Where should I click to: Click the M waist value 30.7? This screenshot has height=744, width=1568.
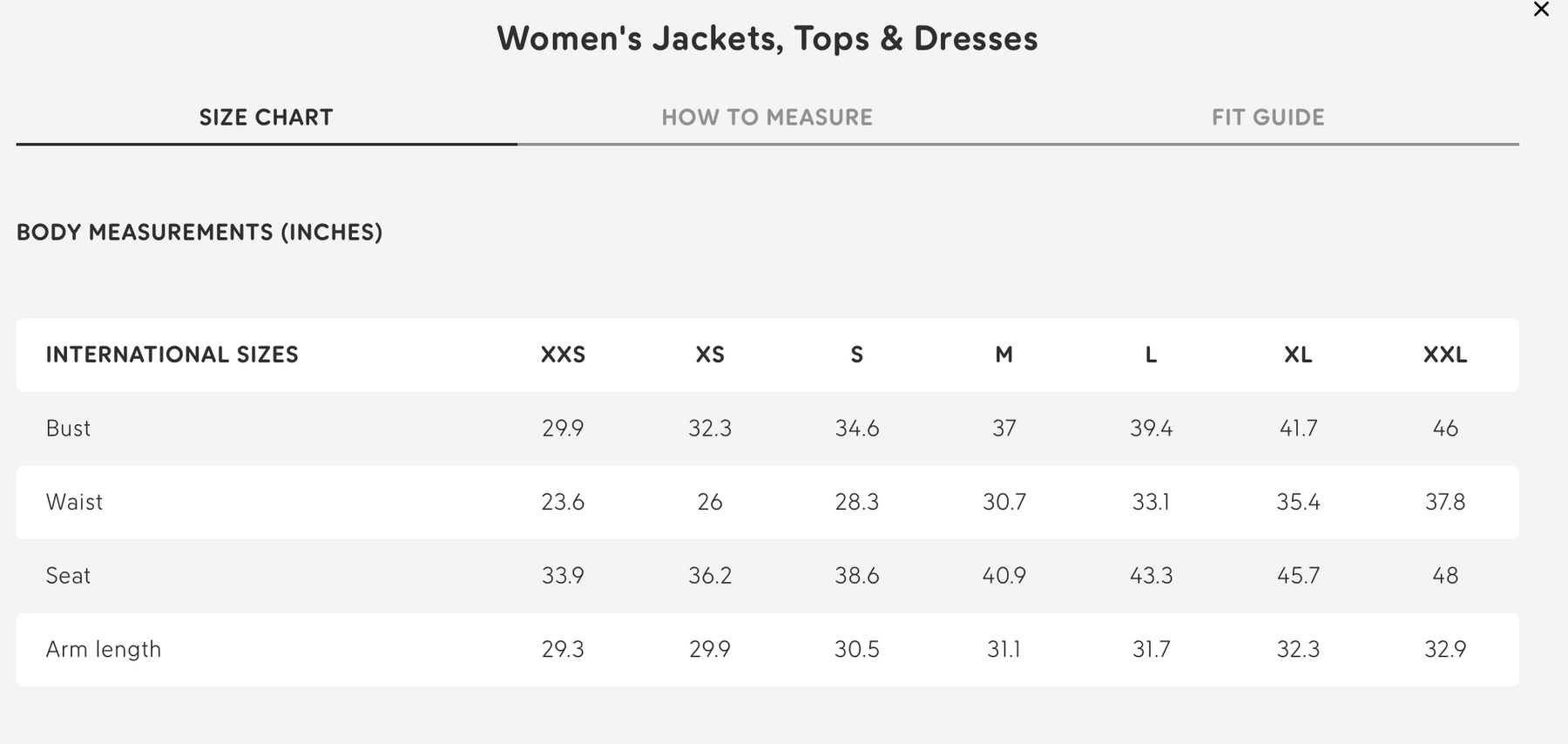tap(1004, 502)
